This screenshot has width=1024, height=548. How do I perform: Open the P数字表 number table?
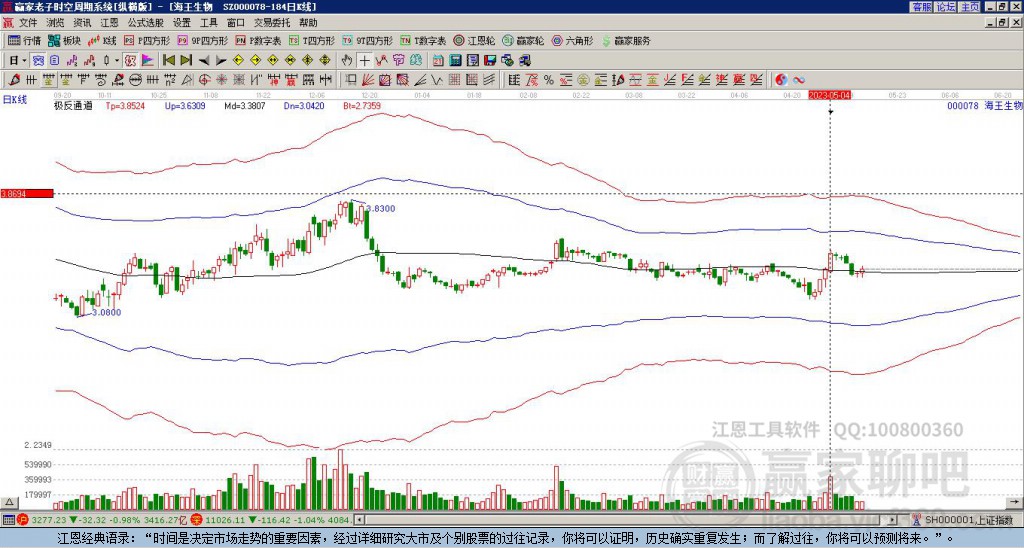(258, 40)
